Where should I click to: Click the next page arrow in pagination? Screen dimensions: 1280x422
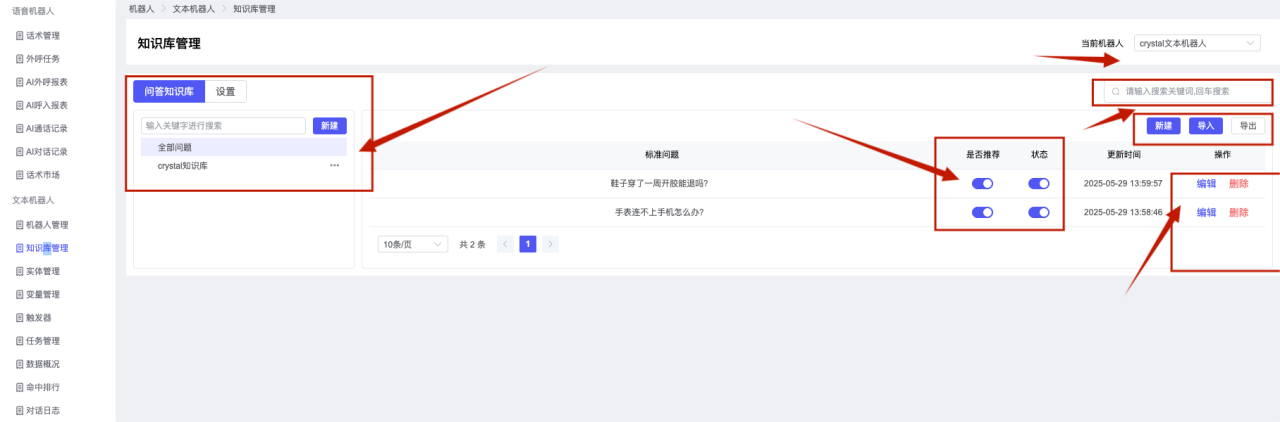(x=550, y=244)
